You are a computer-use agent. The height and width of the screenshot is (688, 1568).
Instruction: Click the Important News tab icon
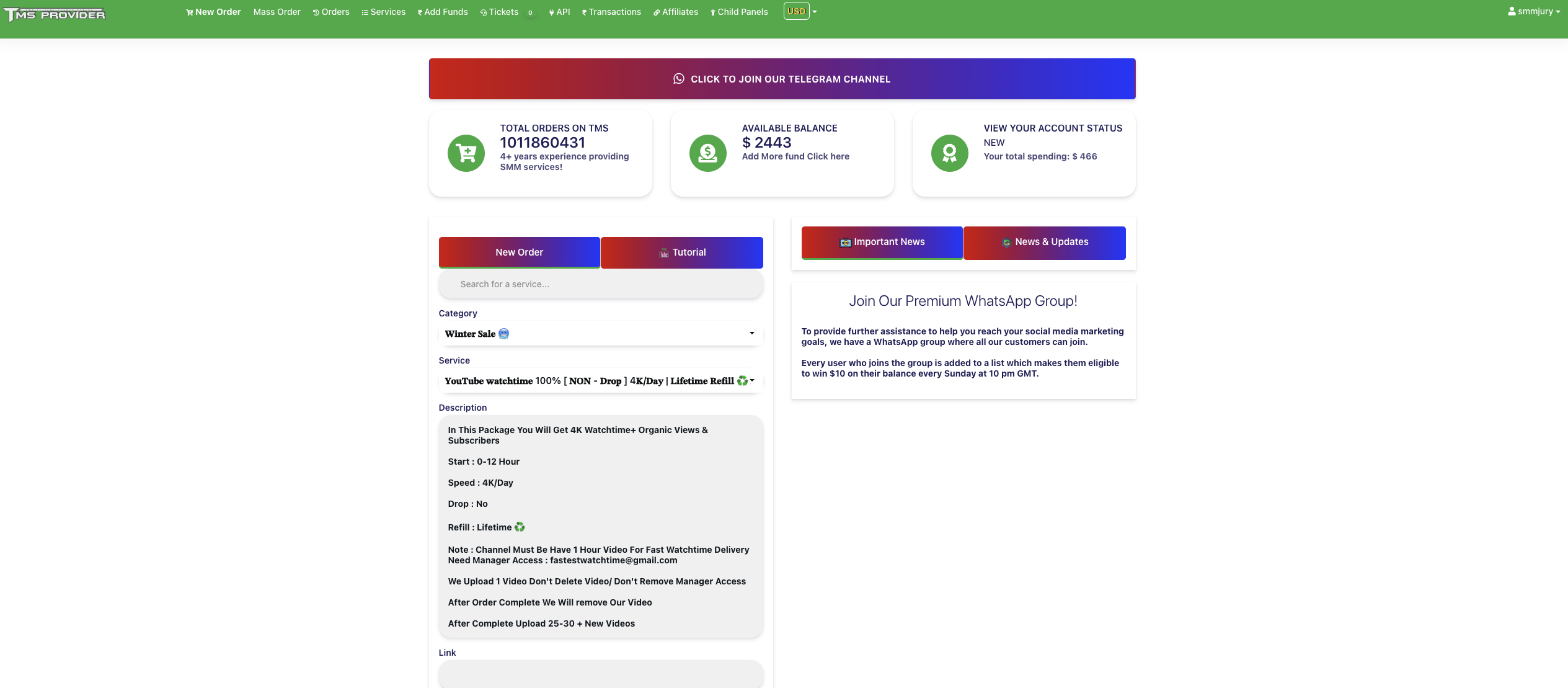tap(845, 243)
